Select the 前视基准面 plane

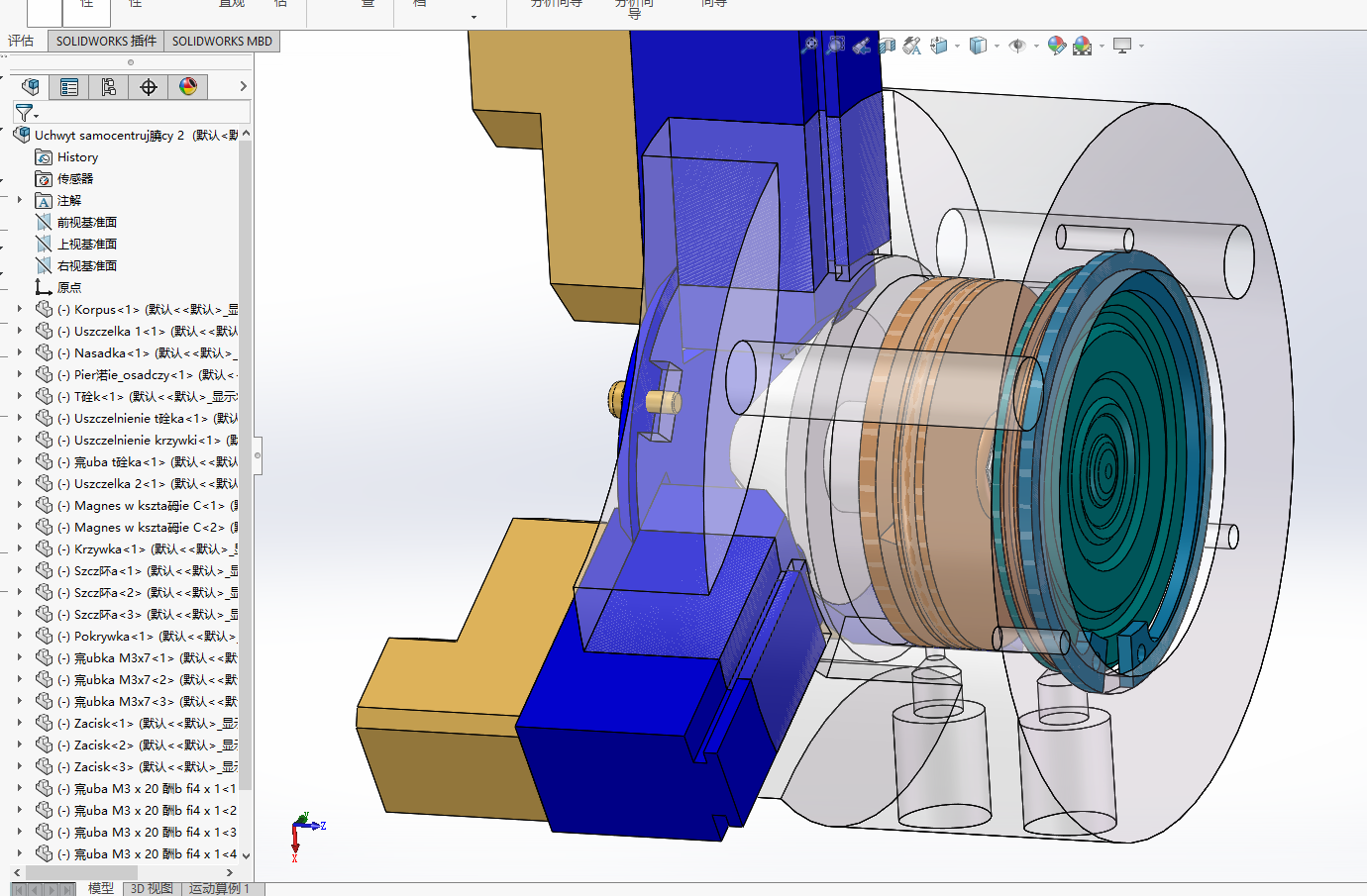pyautogui.click(x=76, y=223)
